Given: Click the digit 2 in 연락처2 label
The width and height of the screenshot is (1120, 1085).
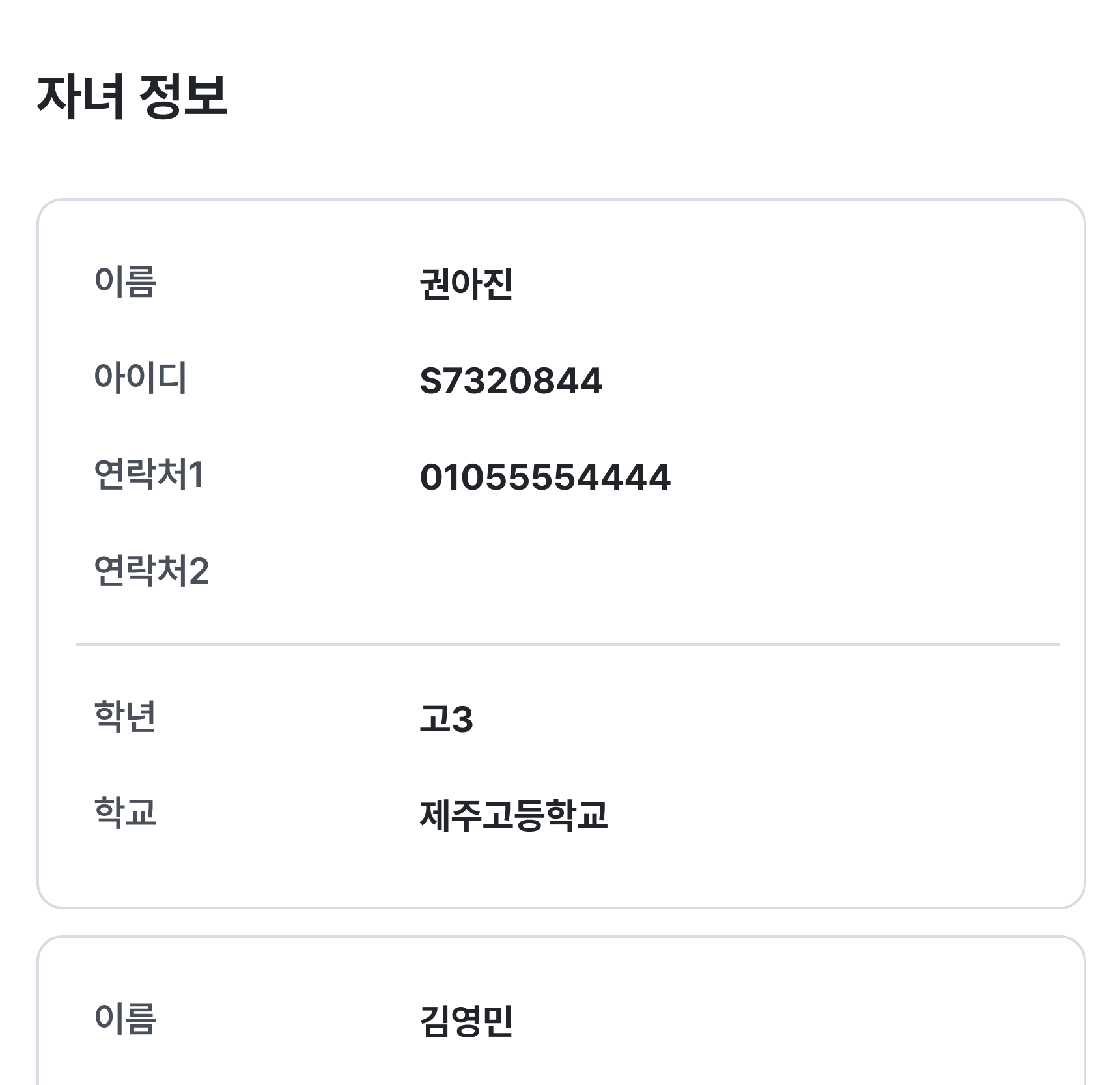Looking at the screenshot, I should [199, 571].
